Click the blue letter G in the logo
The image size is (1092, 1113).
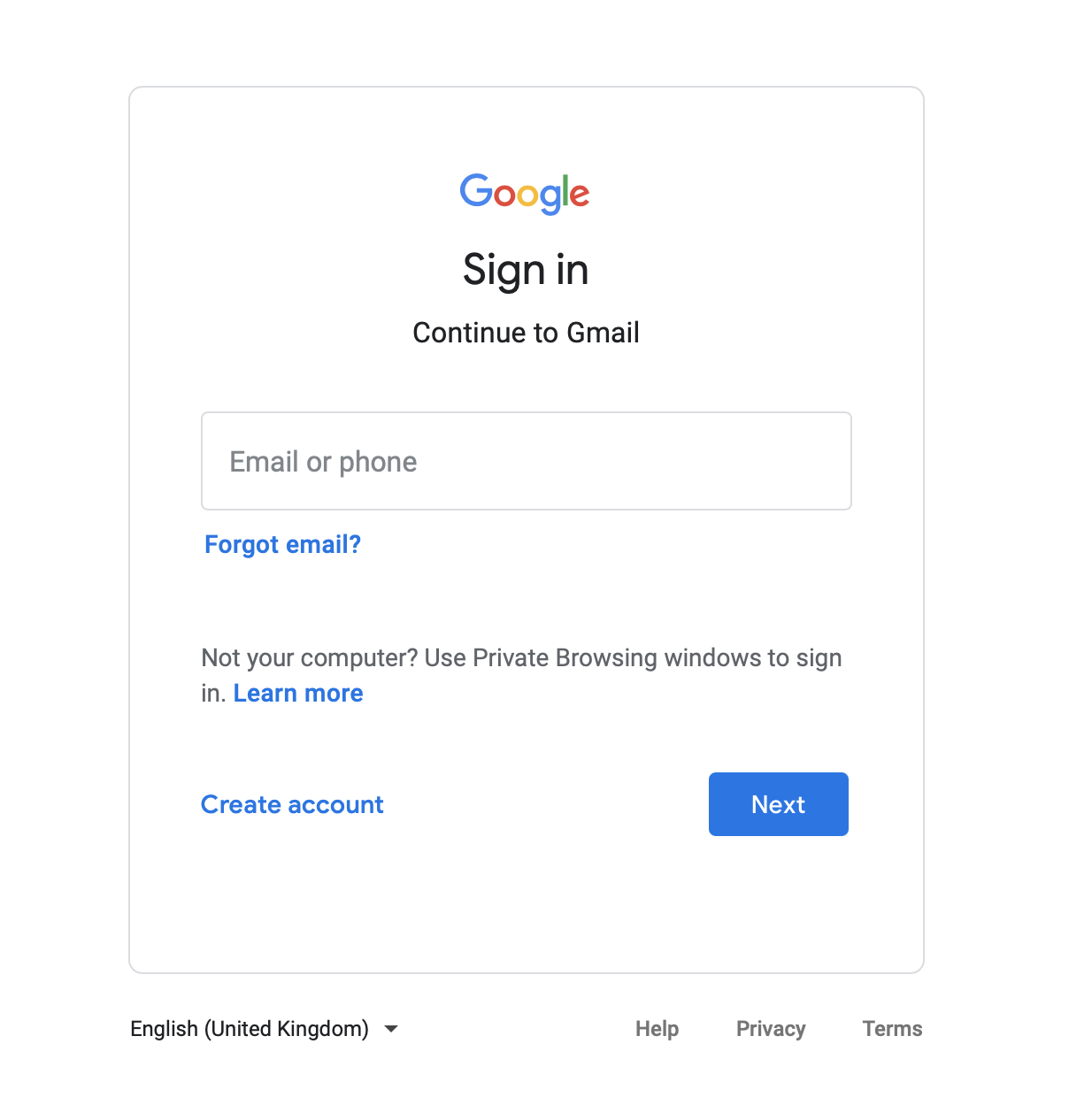[x=476, y=190]
